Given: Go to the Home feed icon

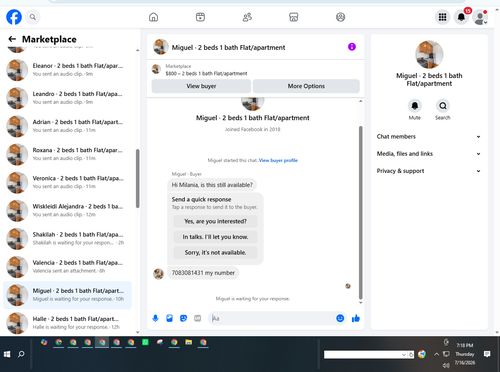Looking at the screenshot, I should pyautogui.click(x=154, y=17).
